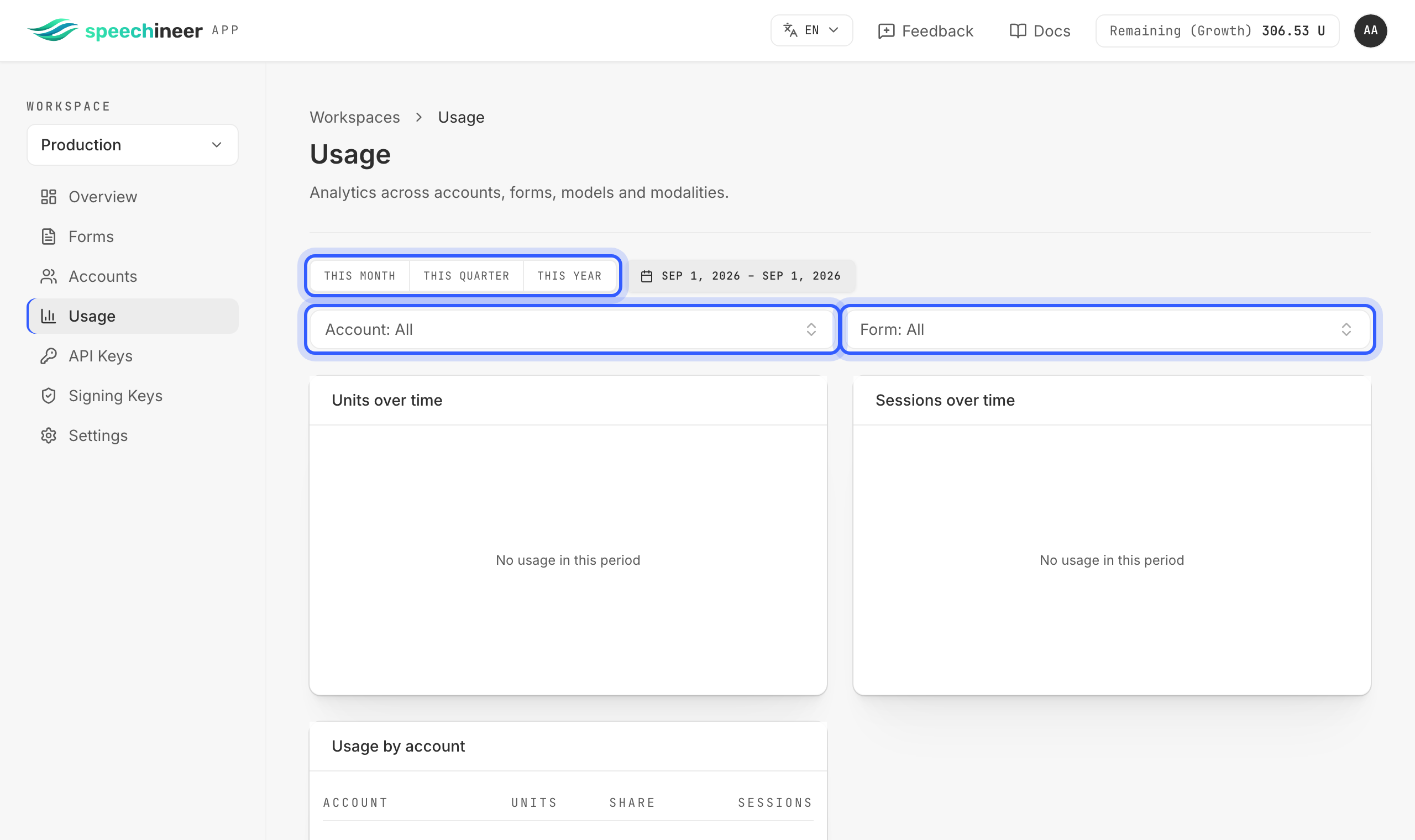
Task: Open the Form: All filter
Action: (1107, 329)
